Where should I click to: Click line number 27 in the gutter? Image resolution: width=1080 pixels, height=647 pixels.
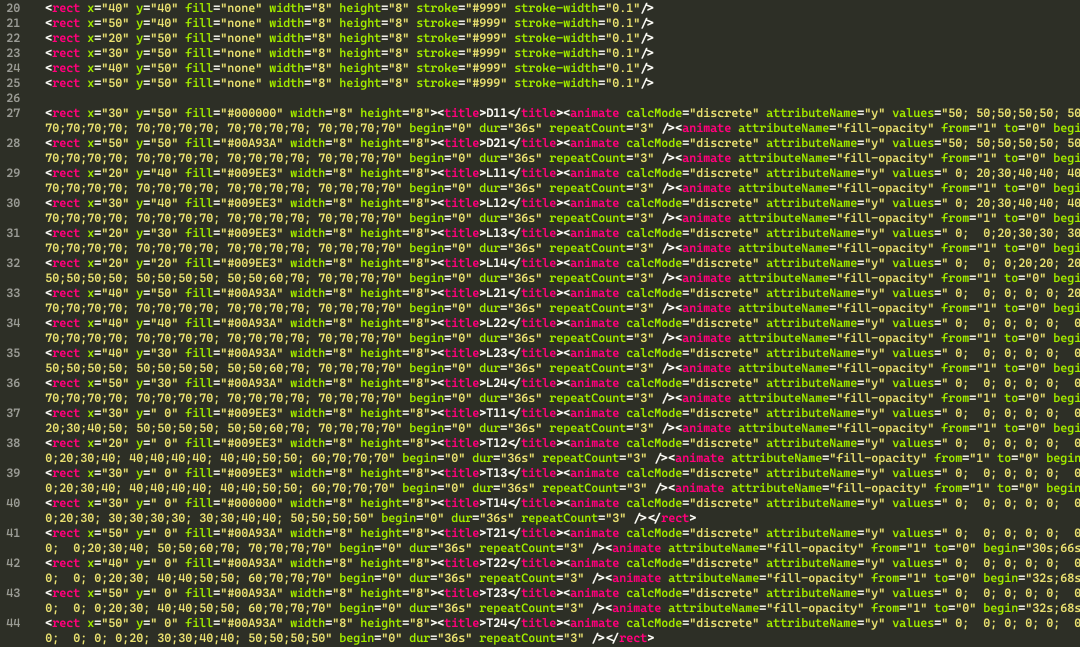12,113
